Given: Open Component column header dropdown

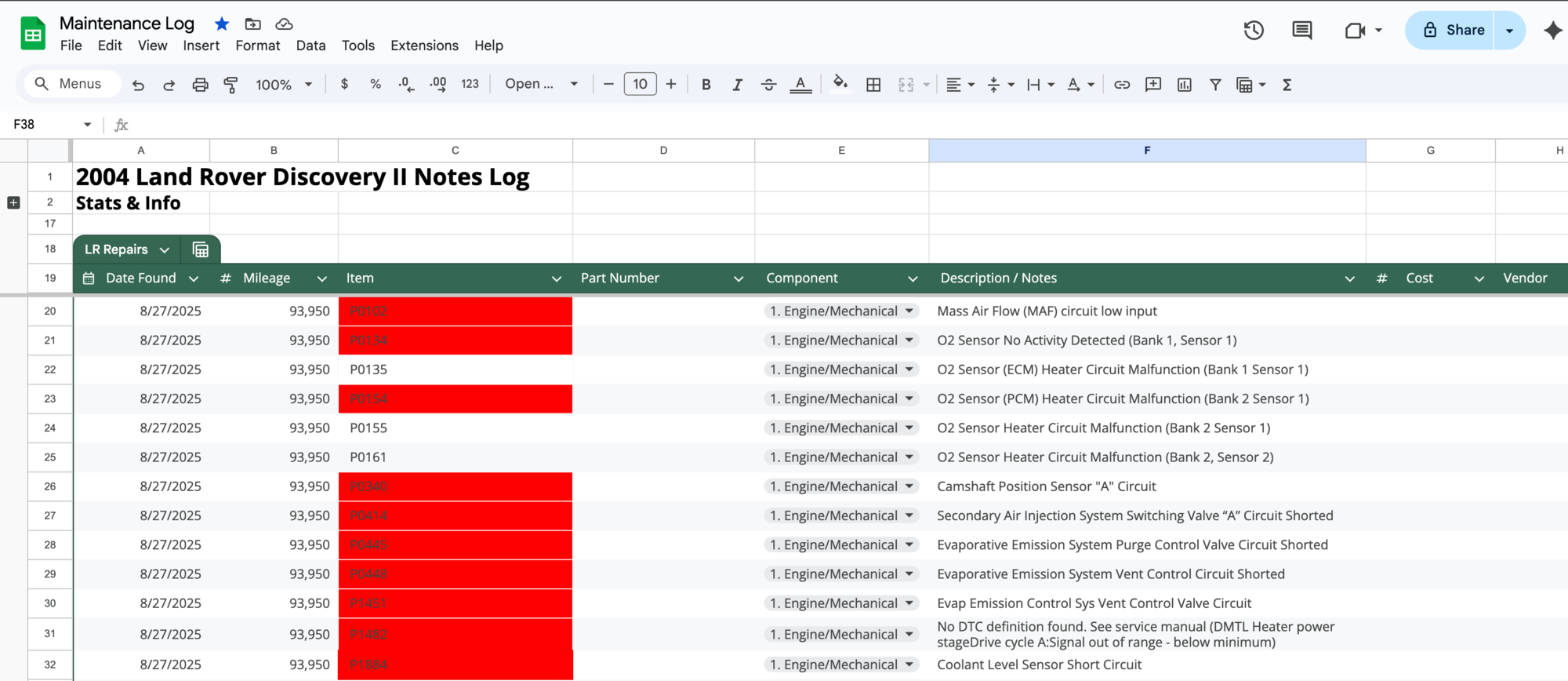Looking at the screenshot, I should [x=913, y=279].
